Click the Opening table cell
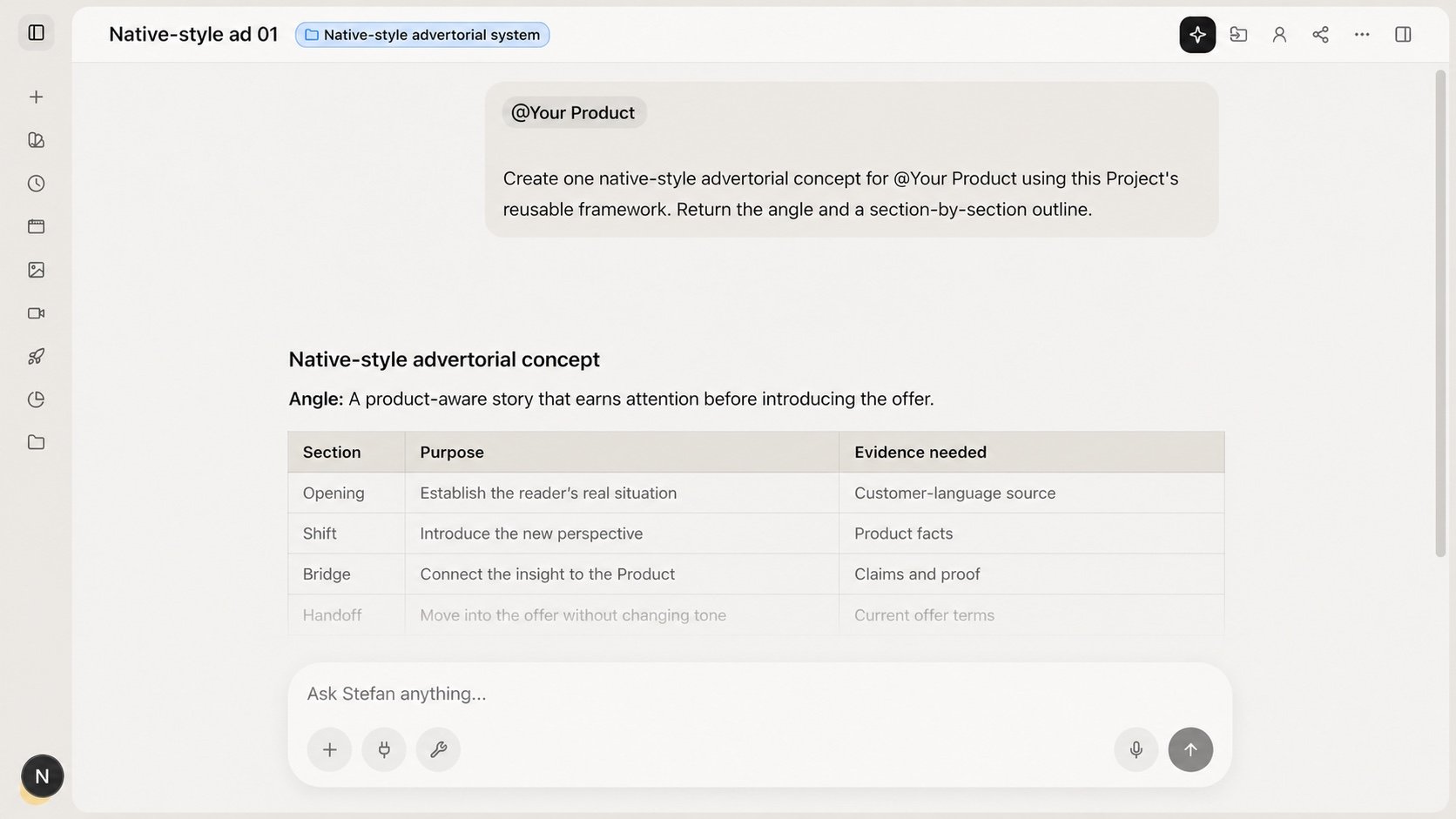Screen dimensions: 1456x819 (x=347, y=493)
